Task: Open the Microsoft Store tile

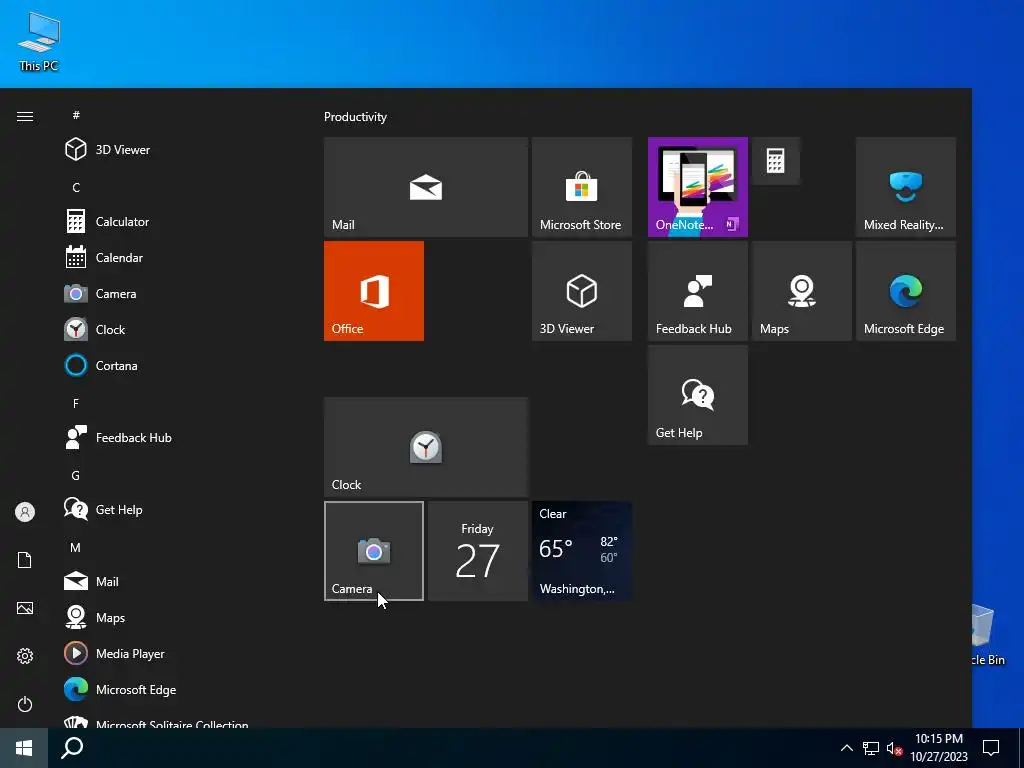Action: [x=582, y=187]
